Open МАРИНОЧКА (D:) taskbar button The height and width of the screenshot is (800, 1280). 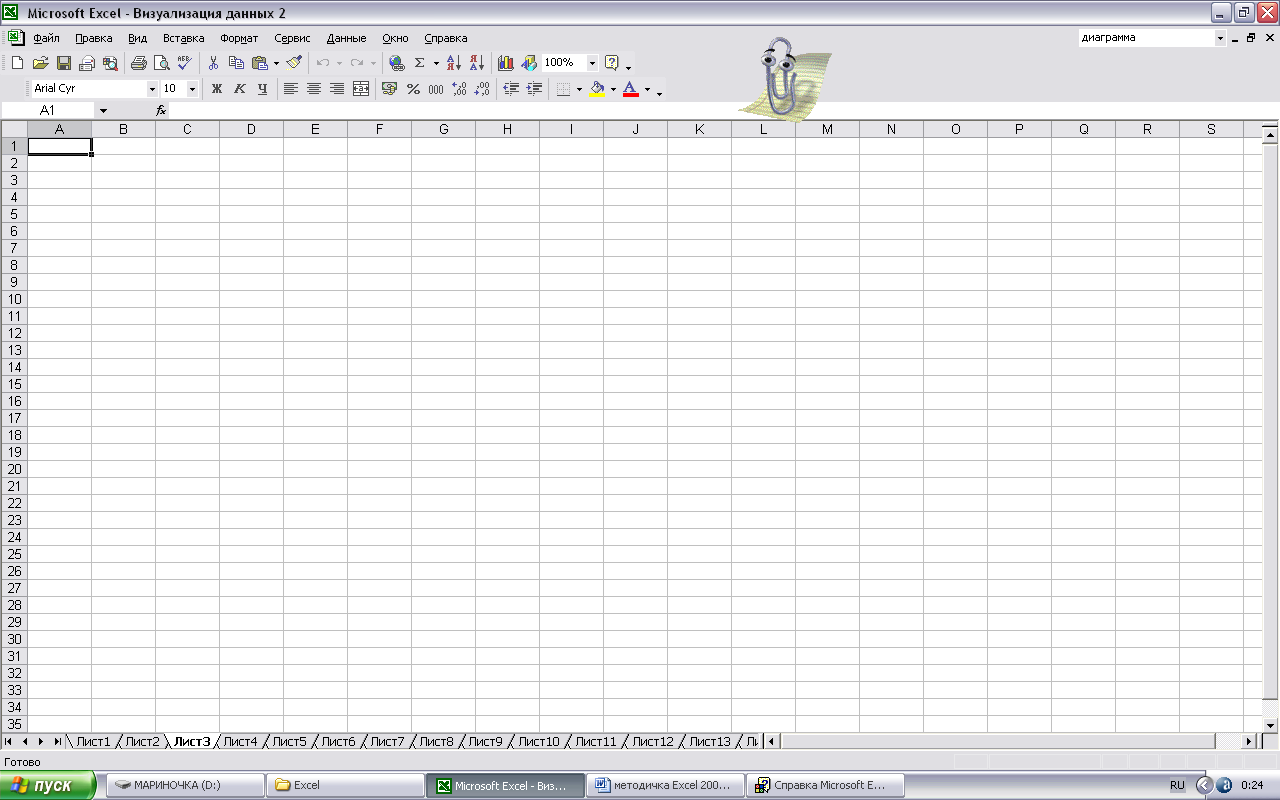(185, 785)
